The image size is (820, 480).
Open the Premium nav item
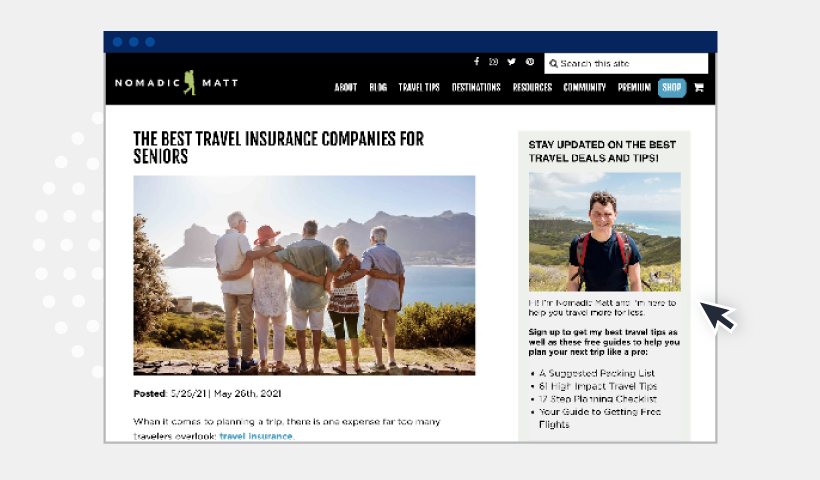tap(634, 87)
